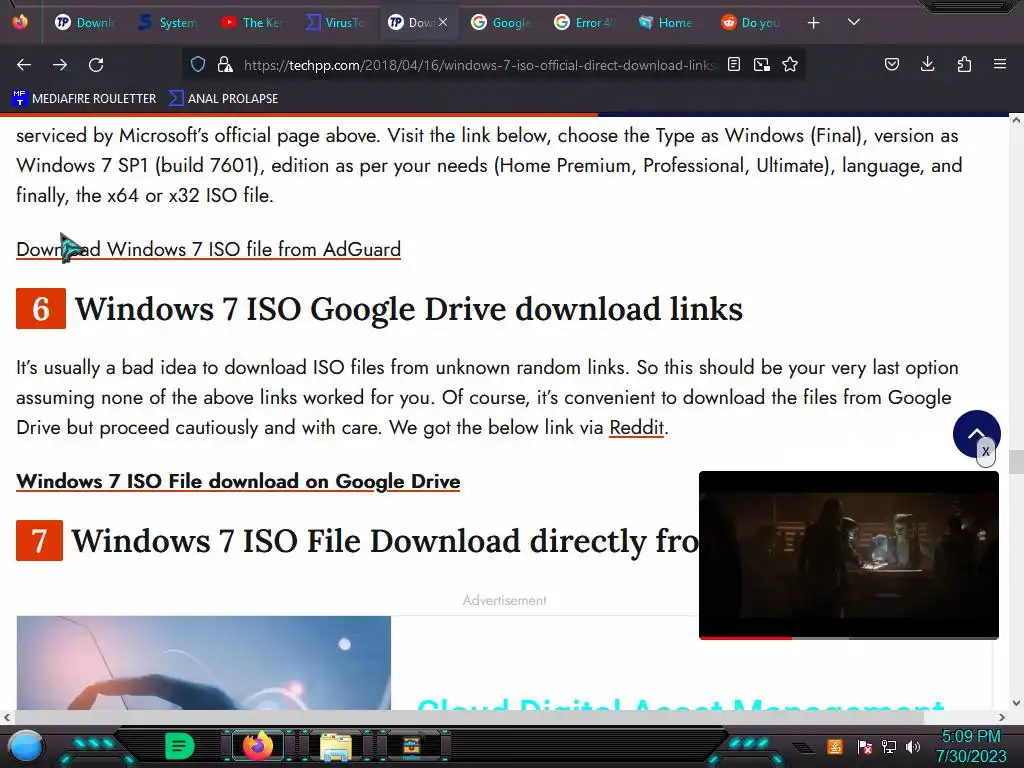Switch to the Reddit 'Do you' tab
1024x768 pixels.
(750, 23)
